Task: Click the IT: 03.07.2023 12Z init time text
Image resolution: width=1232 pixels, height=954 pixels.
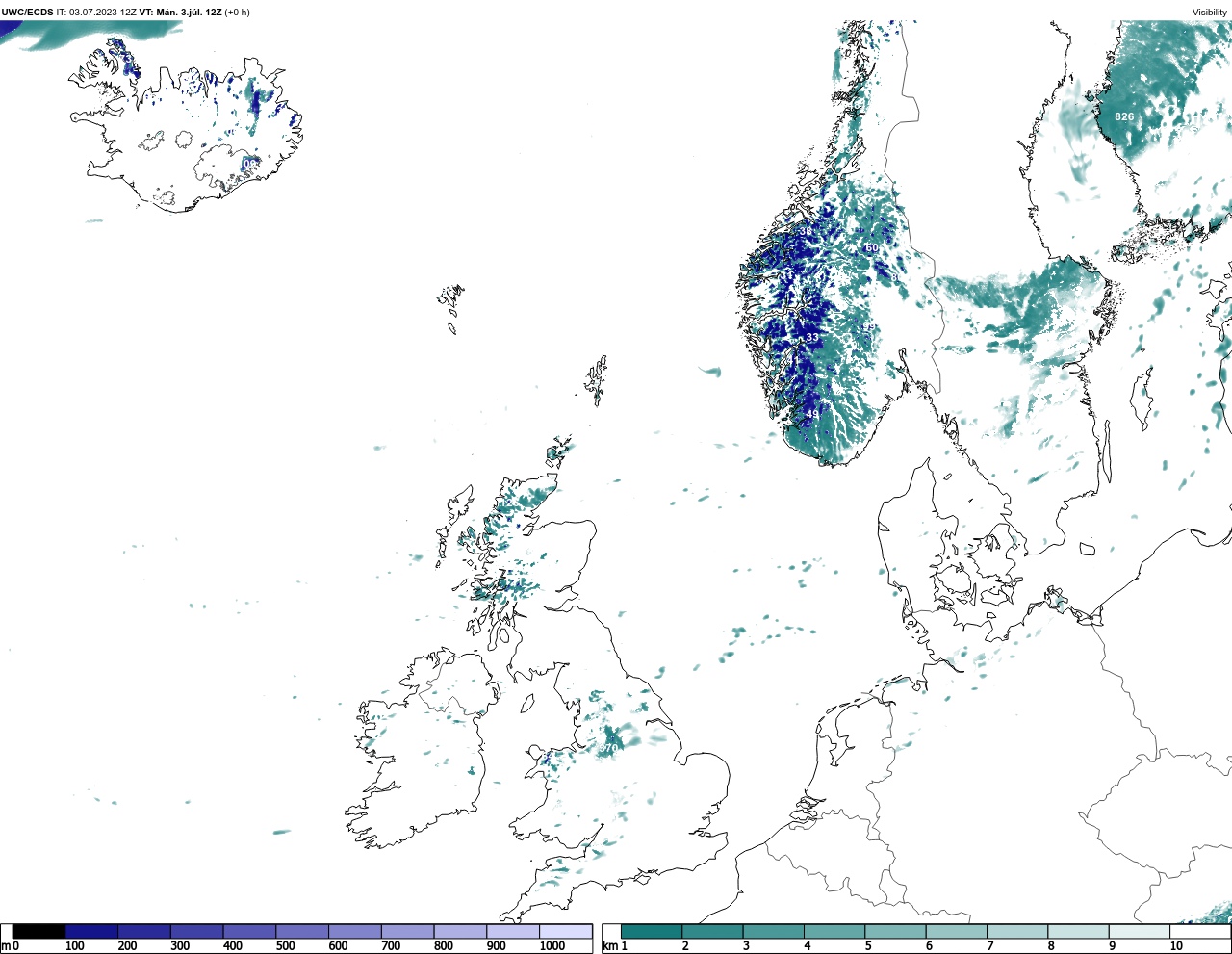Action: 96,13
